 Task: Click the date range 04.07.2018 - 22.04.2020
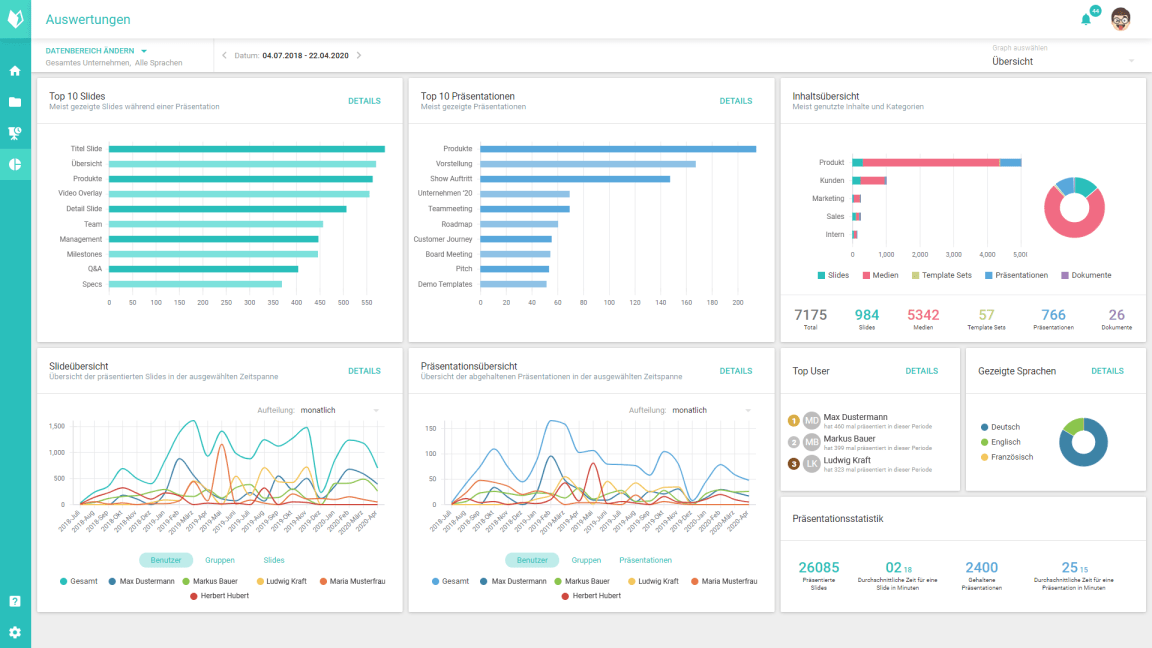pos(306,56)
